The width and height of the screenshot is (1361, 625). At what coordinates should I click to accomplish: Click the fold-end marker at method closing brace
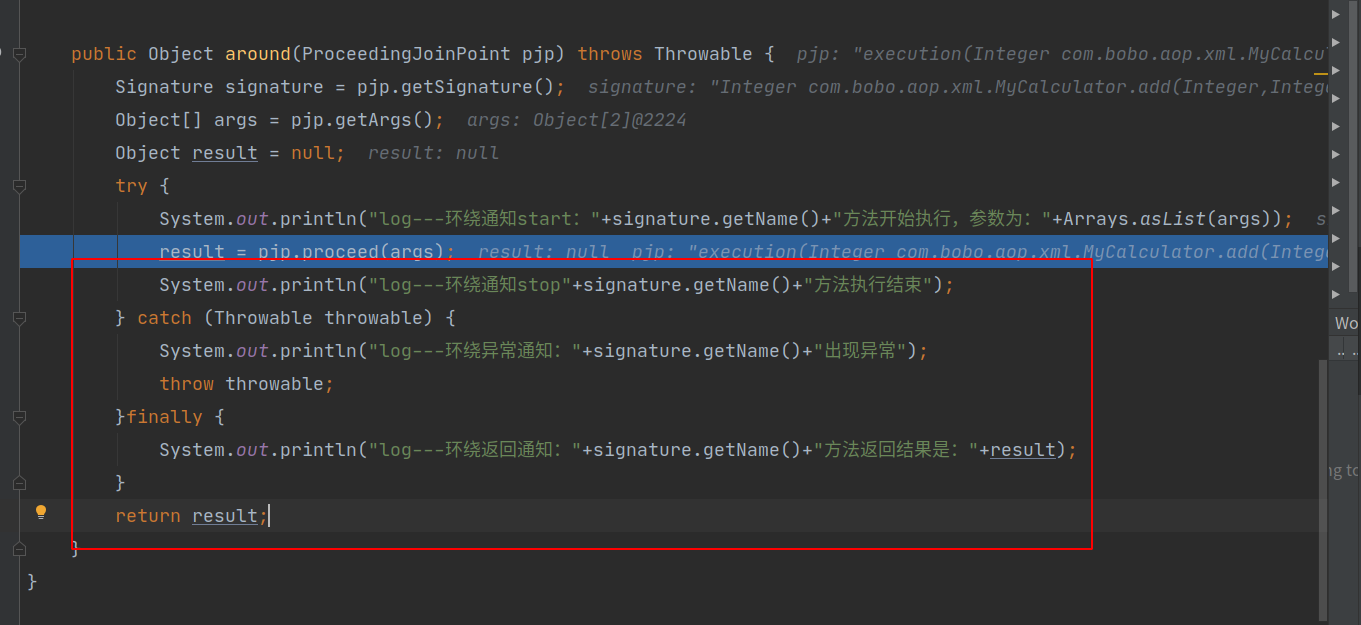tap(19, 549)
